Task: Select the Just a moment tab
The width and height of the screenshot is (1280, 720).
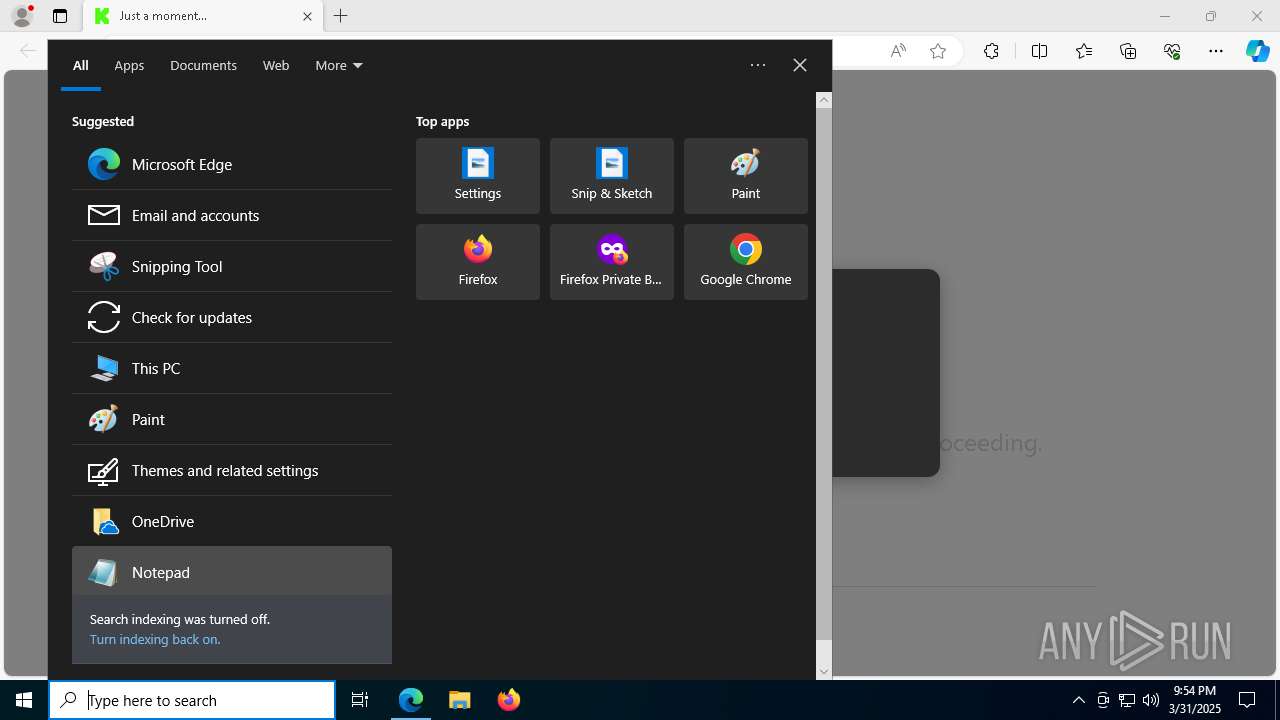Action: pos(204,16)
